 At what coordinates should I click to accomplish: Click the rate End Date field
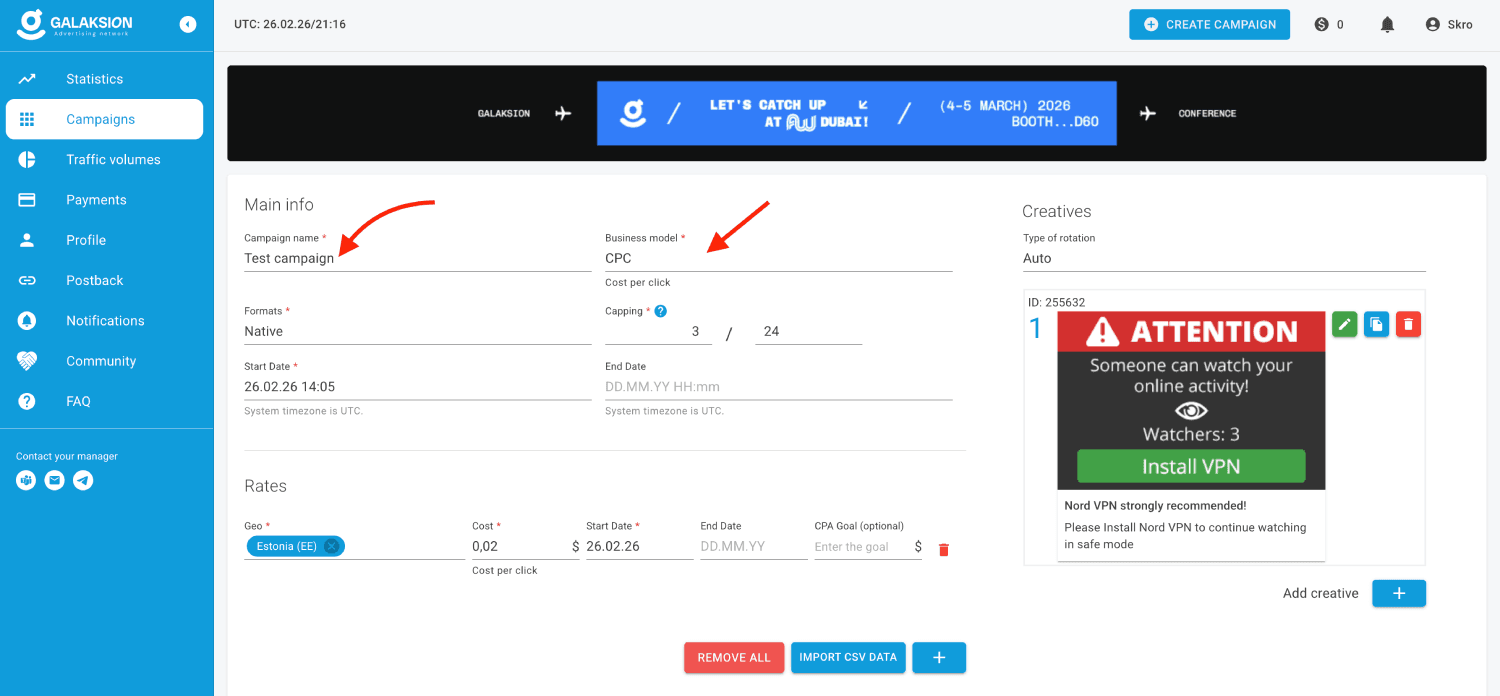[x=753, y=546]
